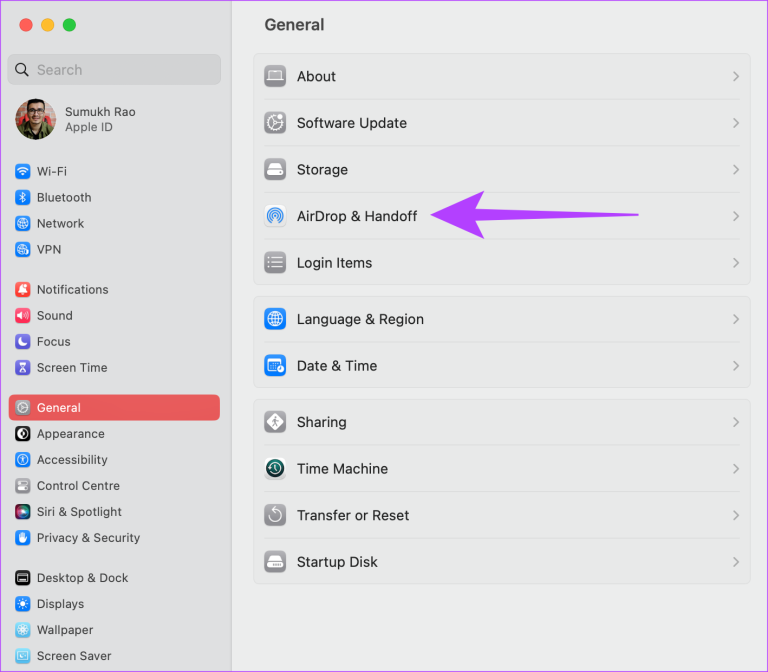Click the Privacy & Security hand icon
The width and height of the screenshot is (768, 672).
pos(23,537)
